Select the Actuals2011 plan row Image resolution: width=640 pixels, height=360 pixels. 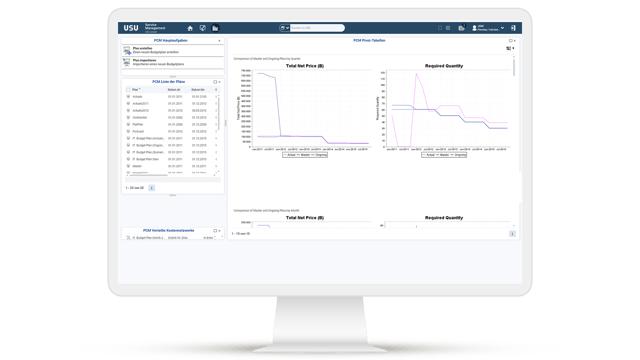(x=171, y=104)
